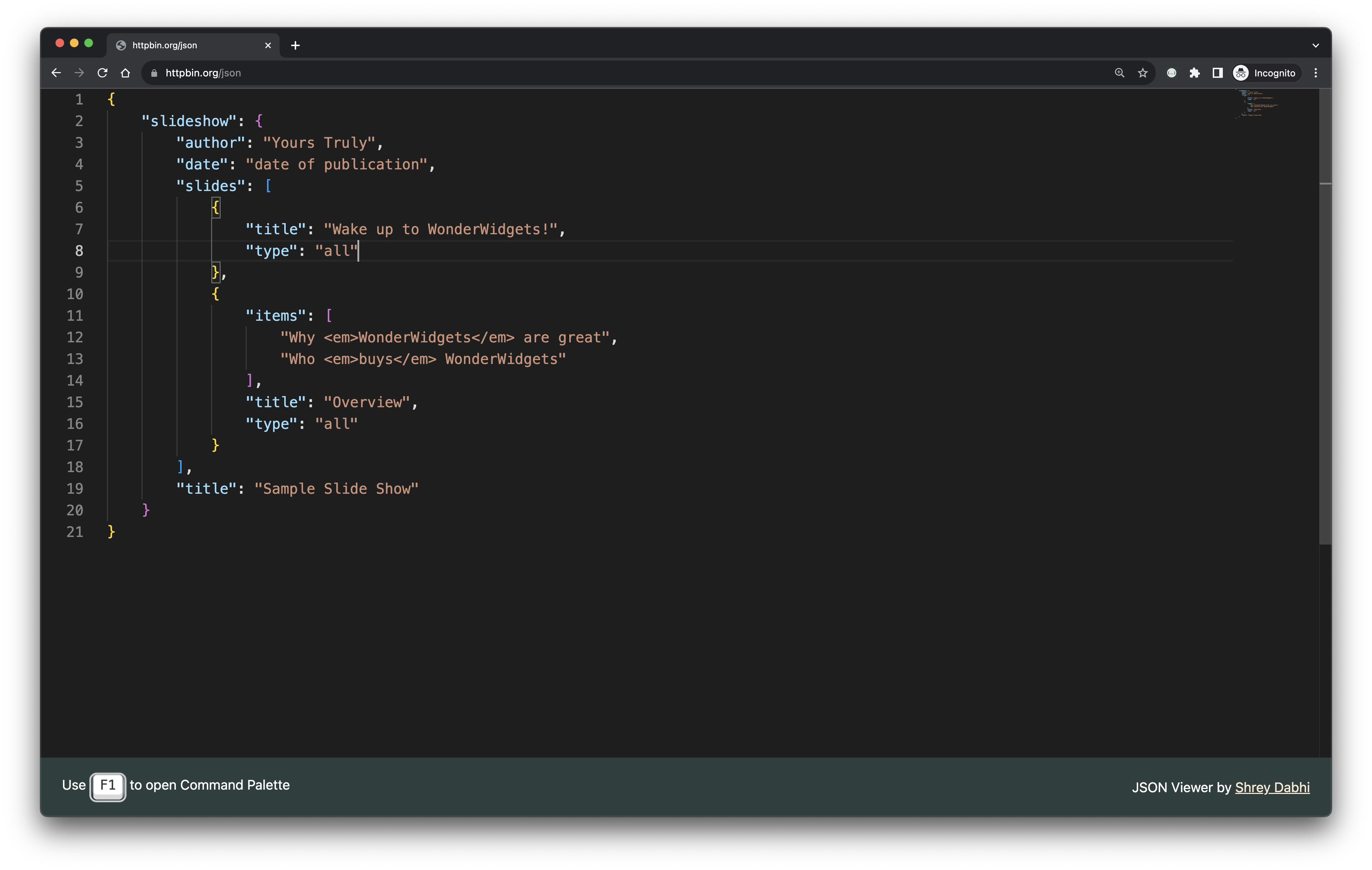Reload the httpbin.org/json page
Viewport: 1372px width, 870px height.
103,73
